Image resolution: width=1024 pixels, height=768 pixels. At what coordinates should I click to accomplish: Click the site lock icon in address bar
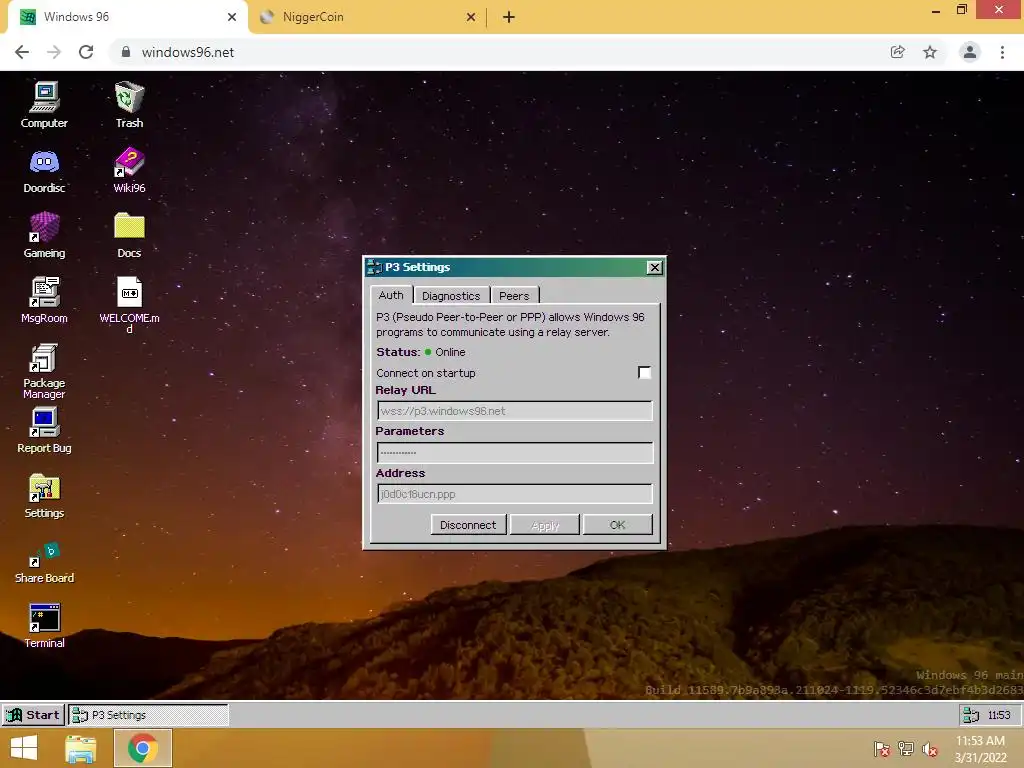click(125, 52)
